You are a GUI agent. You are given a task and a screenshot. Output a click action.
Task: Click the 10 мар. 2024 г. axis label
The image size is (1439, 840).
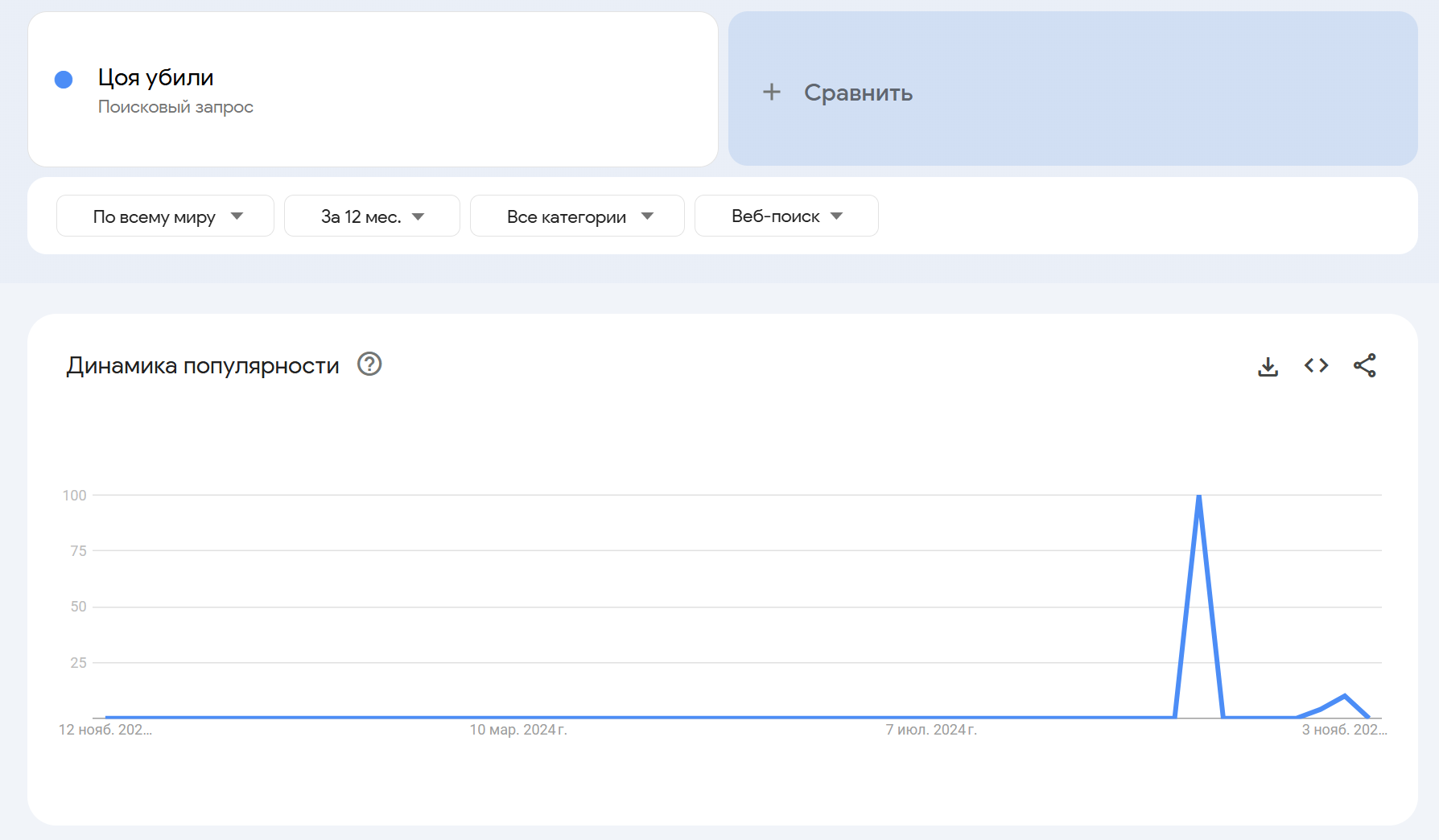pyautogui.click(x=518, y=730)
